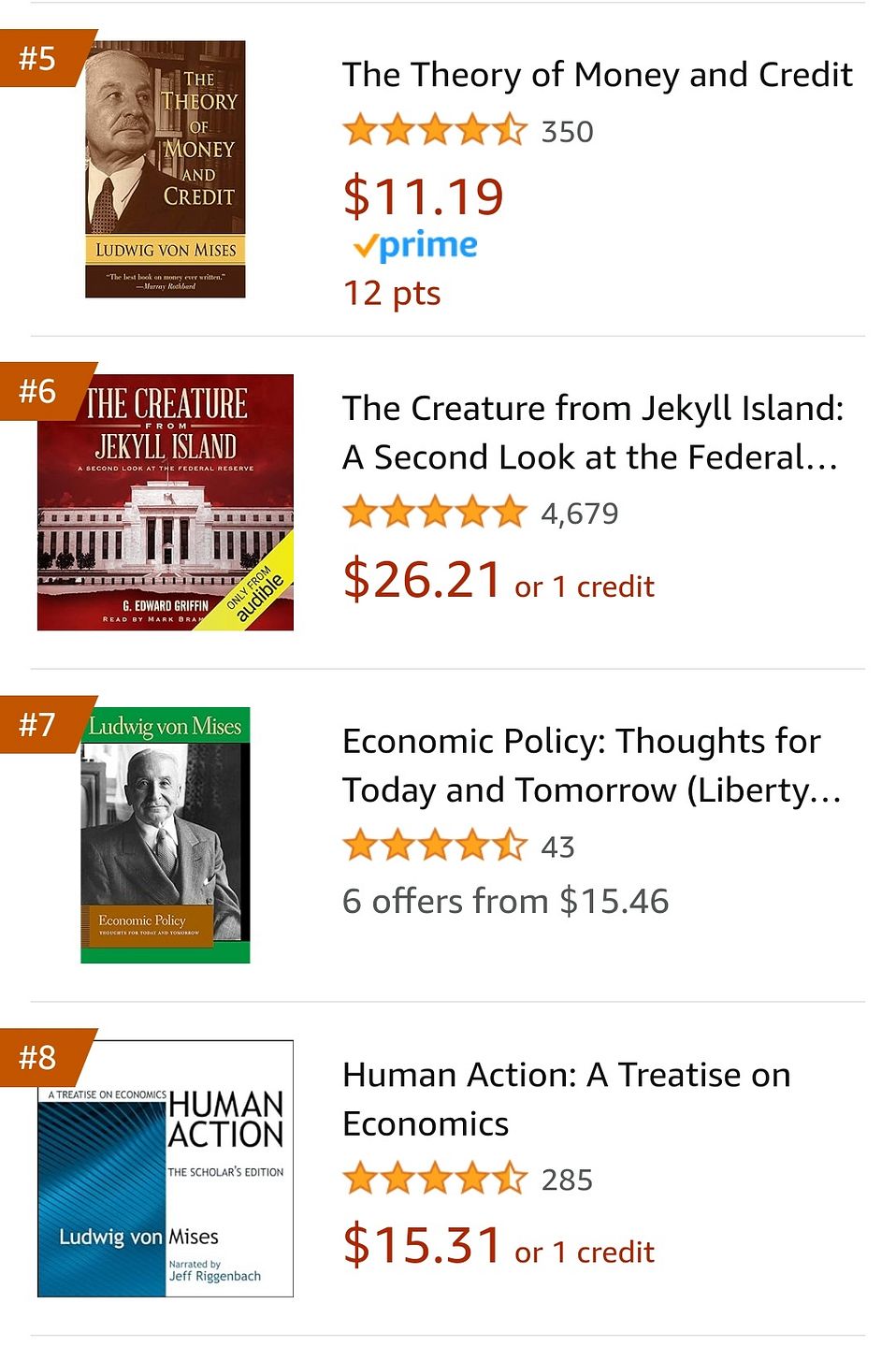Click the truncated Jekyll Island title to expand it
Viewport: 896px width, 1347px height.
pos(594,432)
